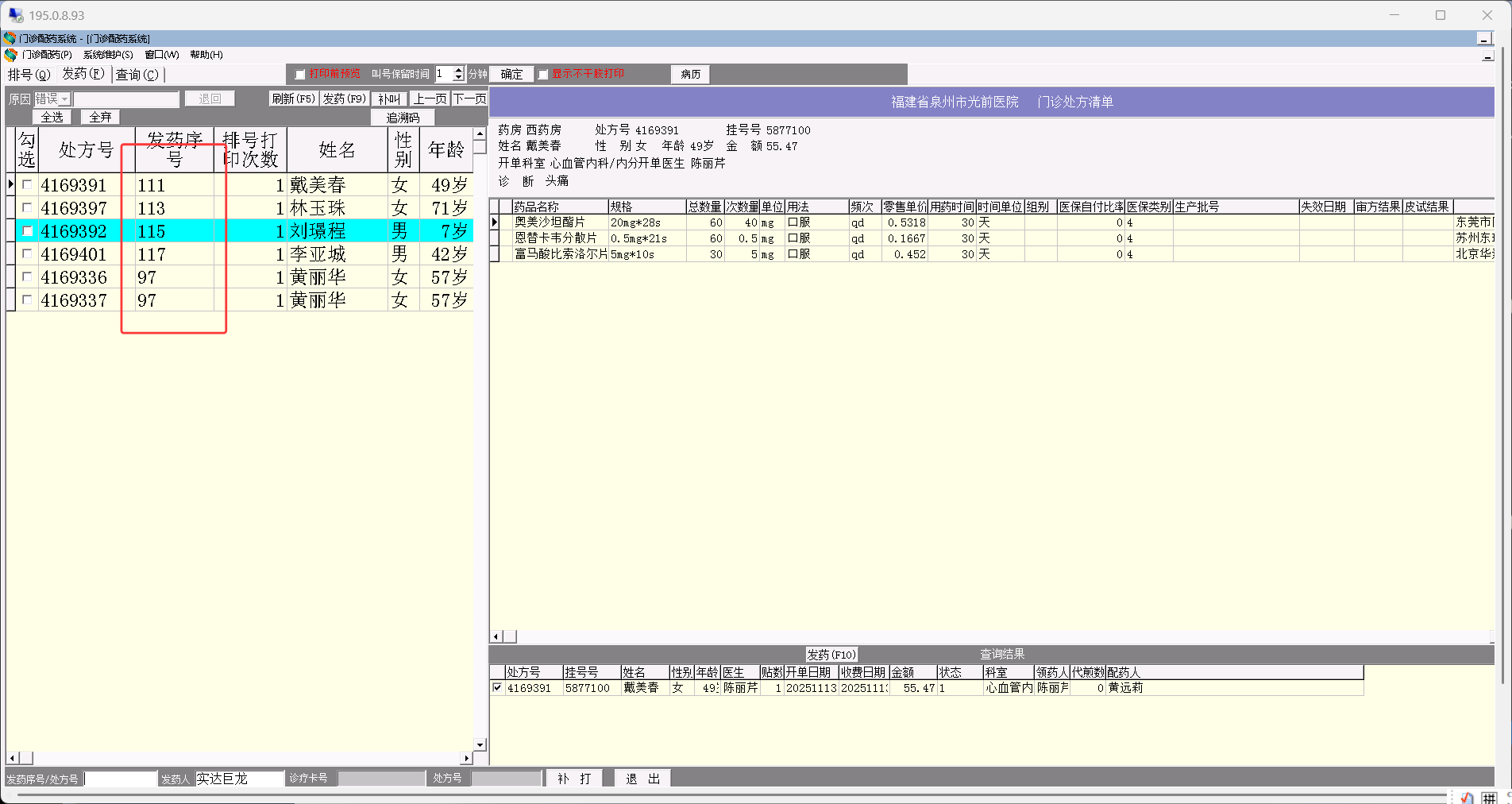The height and width of the screenshot is (804, 1512).
Task: Go to the next page with 下一页
Action: pyautogui.click(x=469, y=99)
